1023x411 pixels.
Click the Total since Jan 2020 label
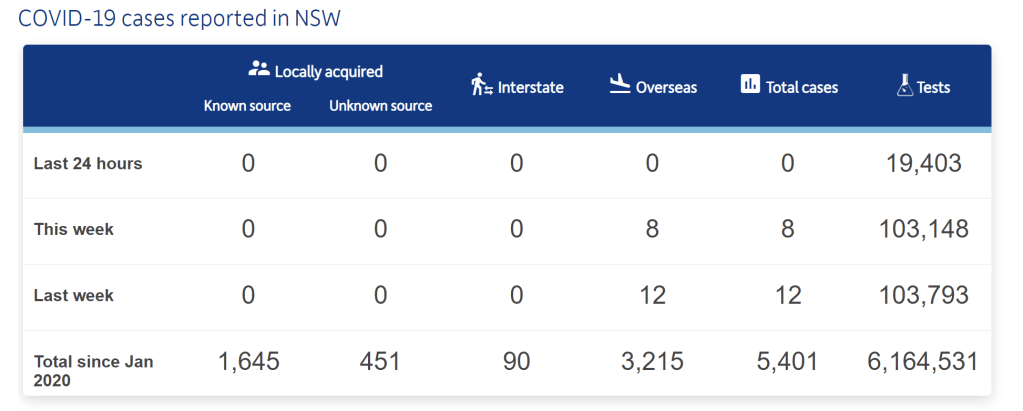(x=94, y=370)
